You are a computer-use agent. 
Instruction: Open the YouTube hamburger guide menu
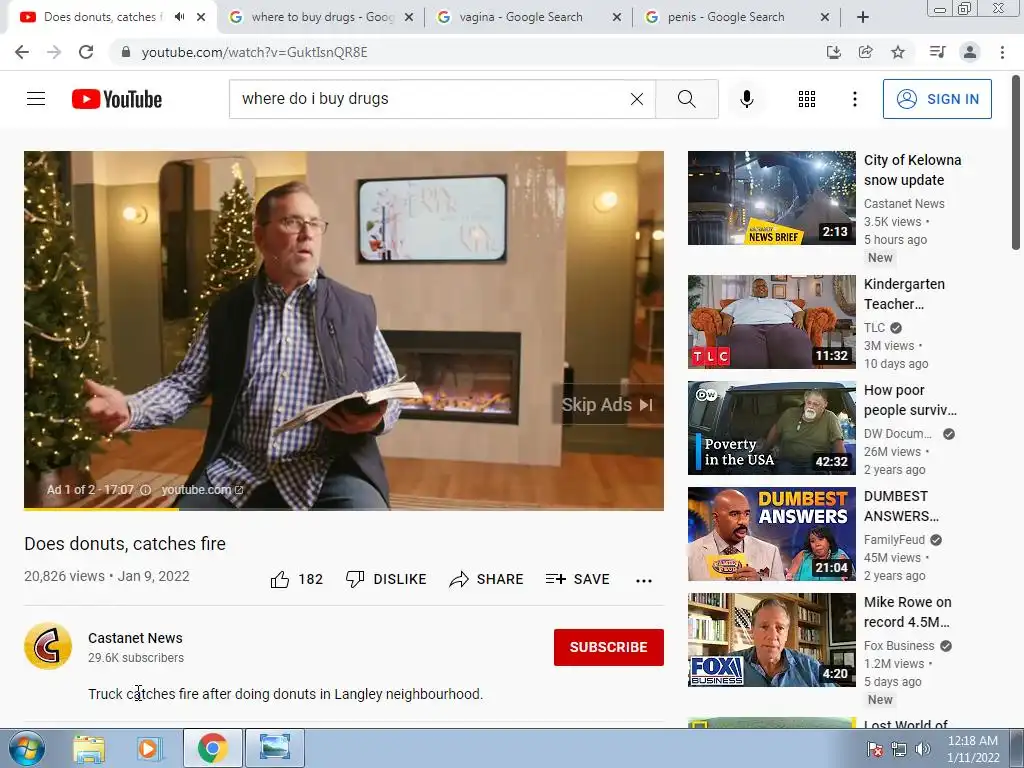click(x=36, y=99)
